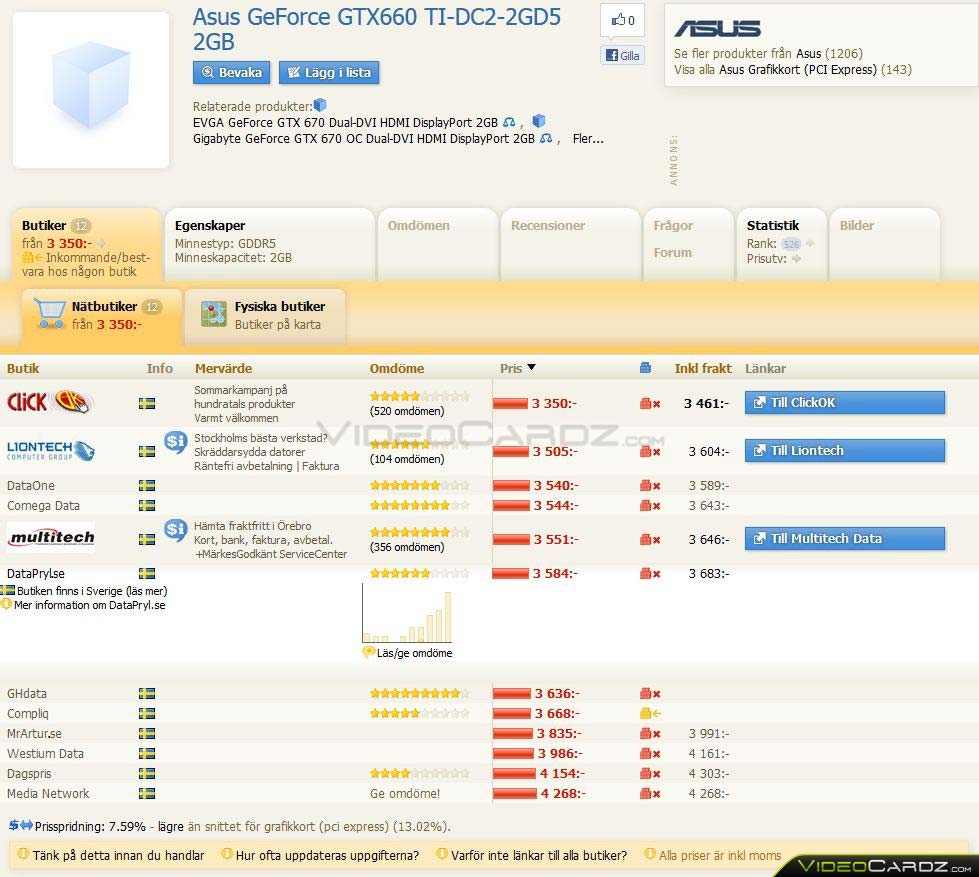Click the Facebook Gilla button
This screenshot has height=877, width=979.
622,56
